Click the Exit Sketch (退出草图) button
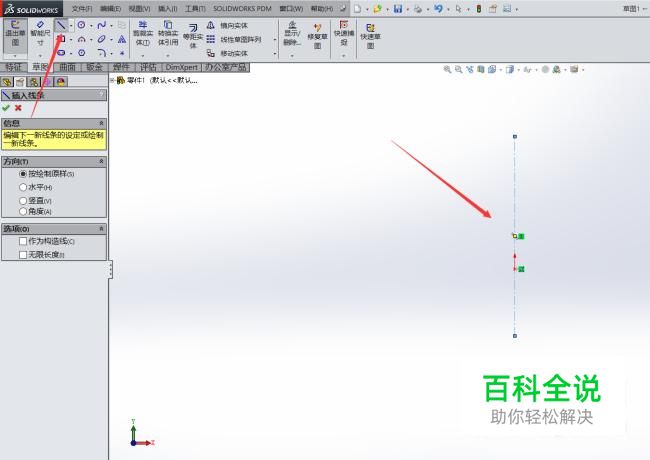This screenshot has width=650, height=460. 15,34
